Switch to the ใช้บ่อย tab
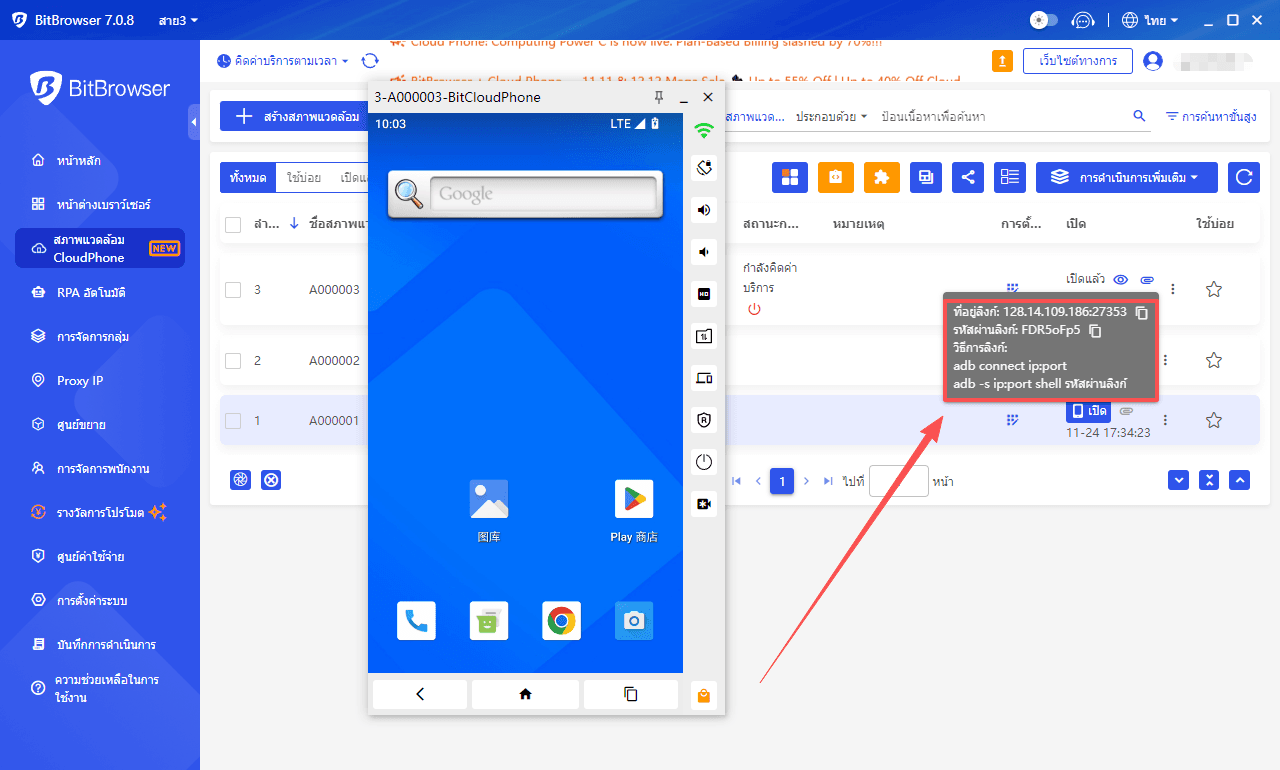 pyautogui.click(x=303, y=177)
